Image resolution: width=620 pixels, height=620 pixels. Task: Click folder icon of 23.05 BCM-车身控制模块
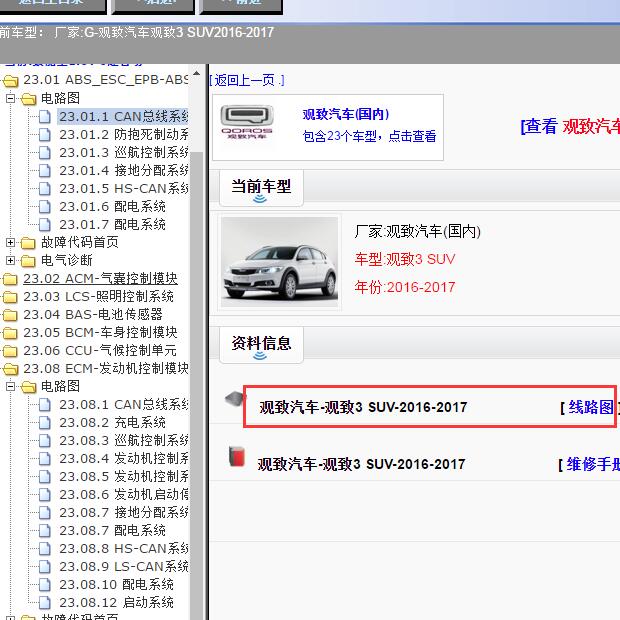[x=11, y=333]
